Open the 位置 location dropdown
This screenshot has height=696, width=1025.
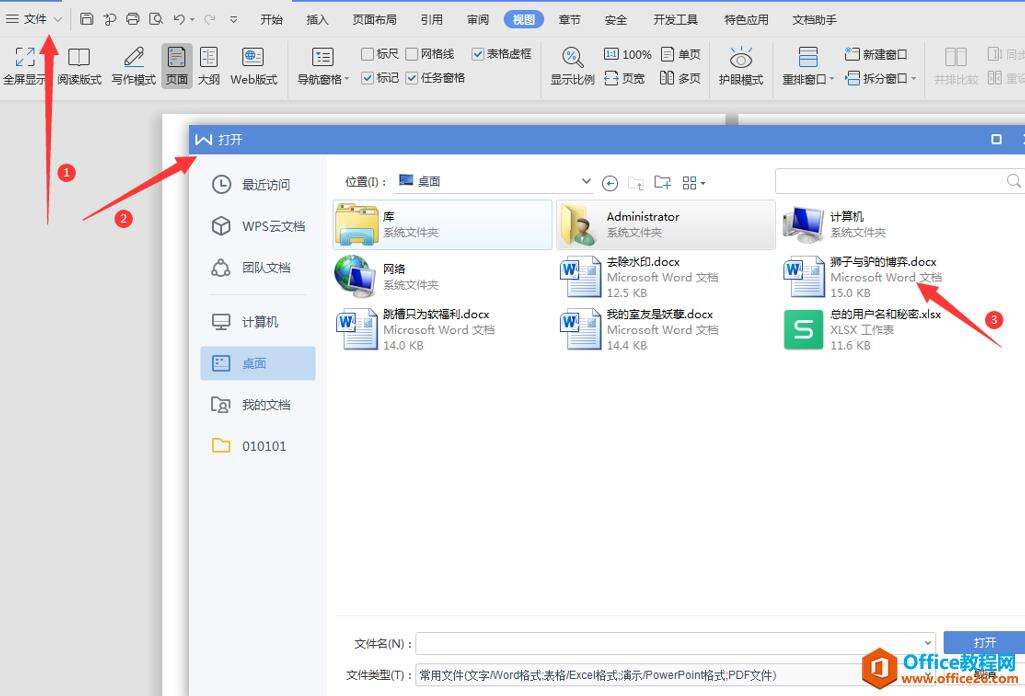(586, 181)
